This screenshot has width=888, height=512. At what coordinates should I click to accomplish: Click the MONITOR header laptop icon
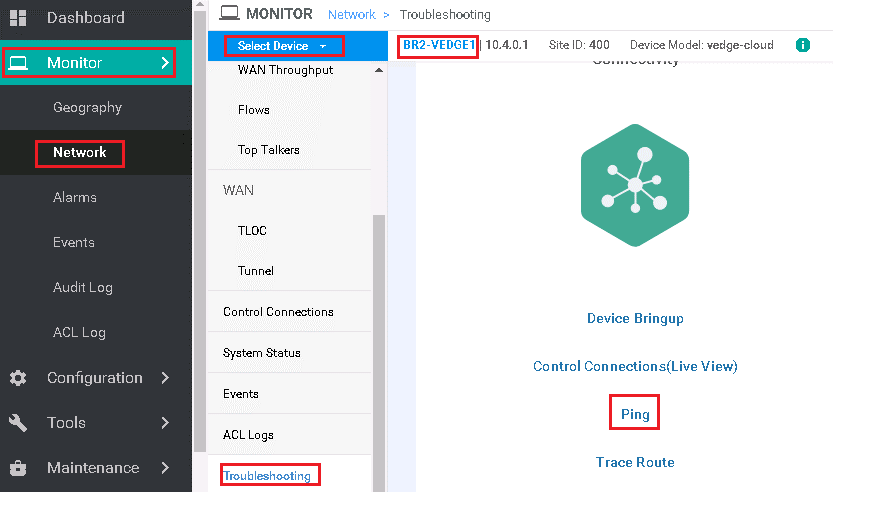[x=229, y=12]
